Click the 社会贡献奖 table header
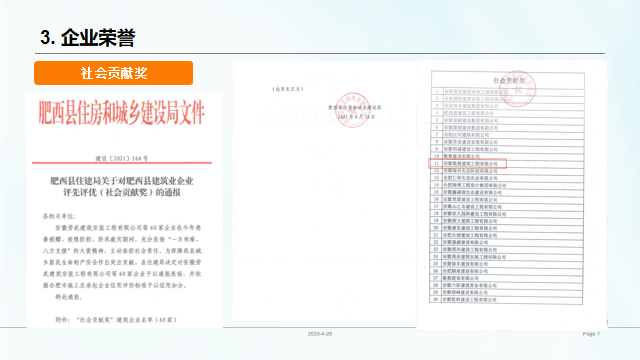Image resolution: width=640 pixels, height=360 pixels. [x=509, y=80]
